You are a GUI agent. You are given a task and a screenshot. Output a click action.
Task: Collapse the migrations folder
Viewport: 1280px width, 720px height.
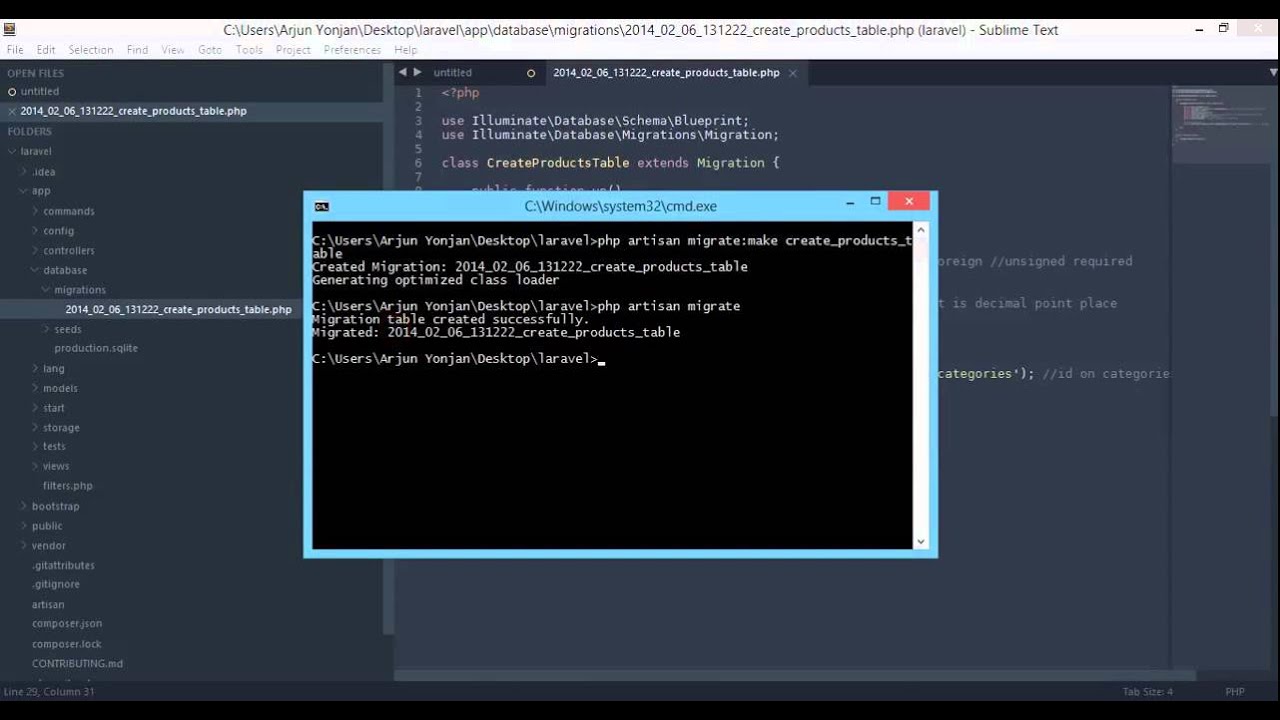click(x=46, y=290)
